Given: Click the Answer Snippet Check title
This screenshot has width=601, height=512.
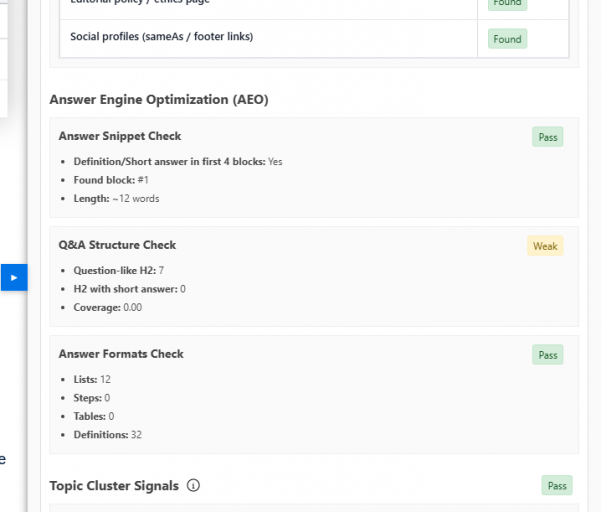Looking at the screenshot, I should (120, 136).
